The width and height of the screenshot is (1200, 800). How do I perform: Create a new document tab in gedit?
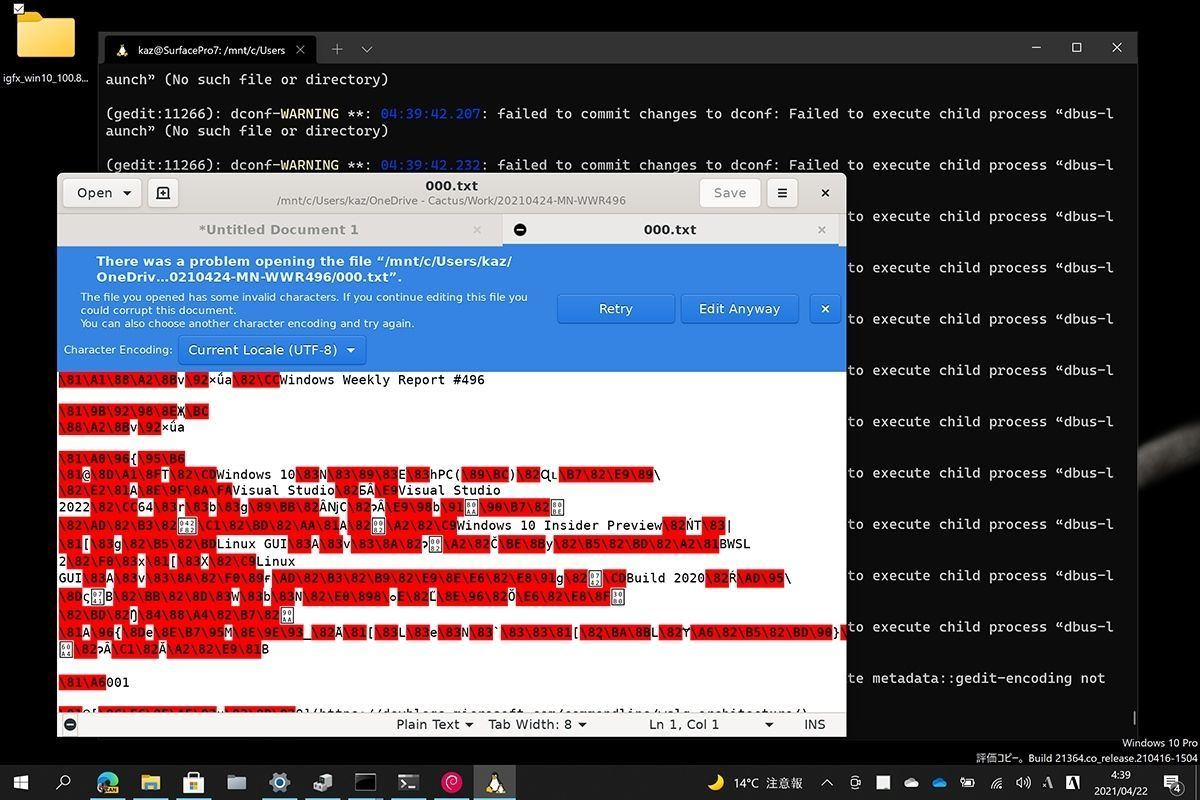coord(163,193)
